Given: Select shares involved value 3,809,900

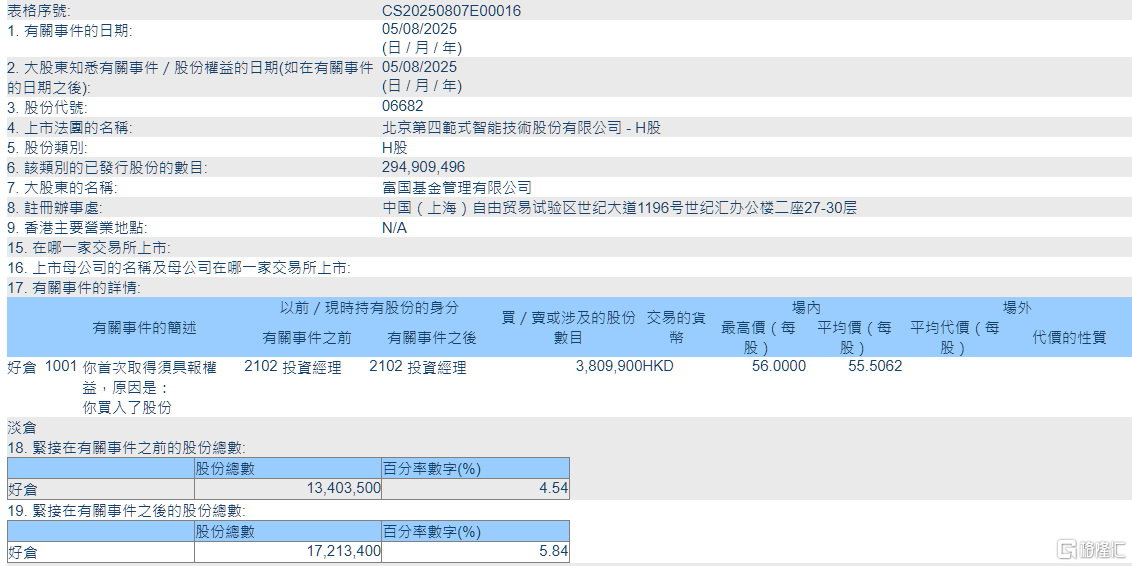Looking at the screenshot, I should 608,367.
